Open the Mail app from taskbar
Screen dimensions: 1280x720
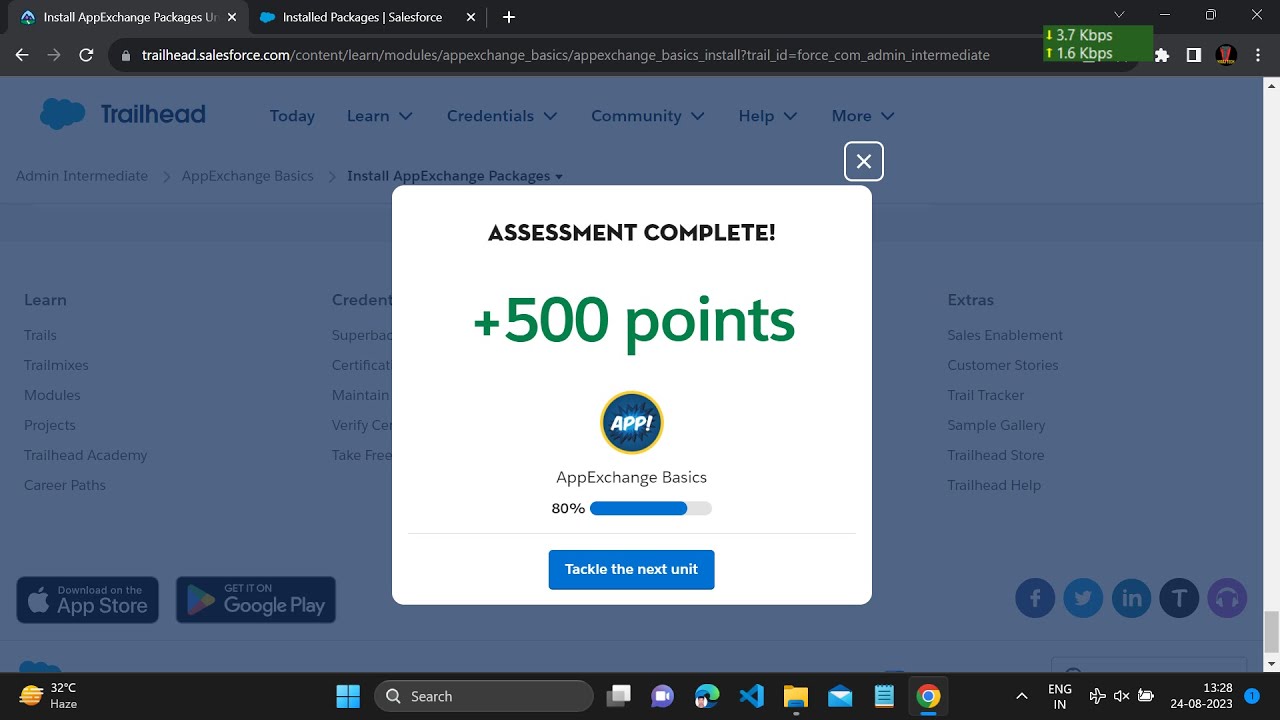[840, 696]
